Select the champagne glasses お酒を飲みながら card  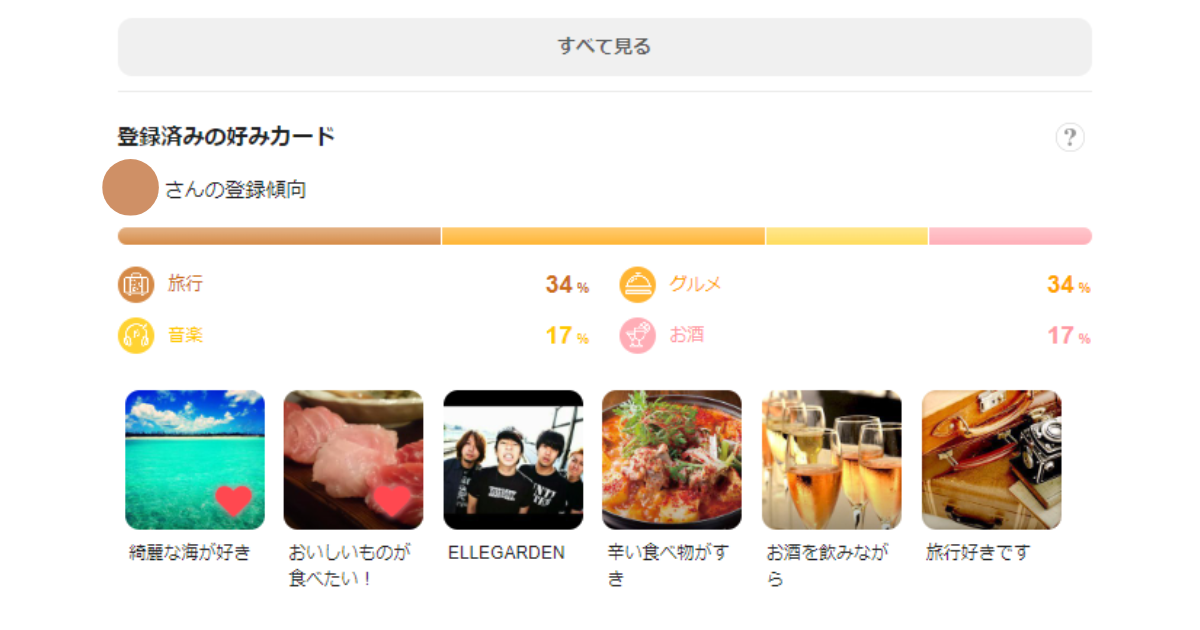coord(832,460)
